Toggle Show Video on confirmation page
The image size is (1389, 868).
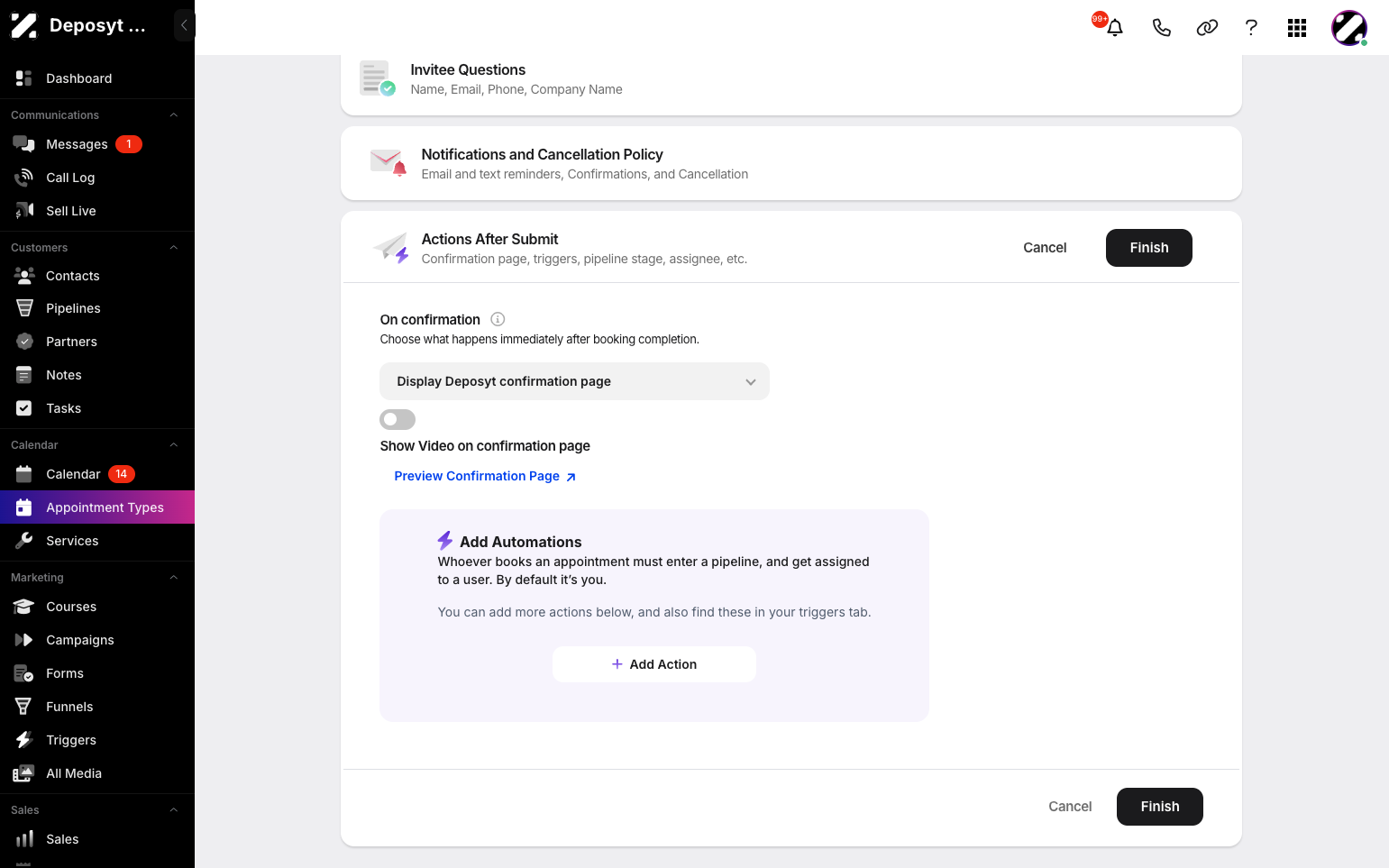click(x=398, y=419)
